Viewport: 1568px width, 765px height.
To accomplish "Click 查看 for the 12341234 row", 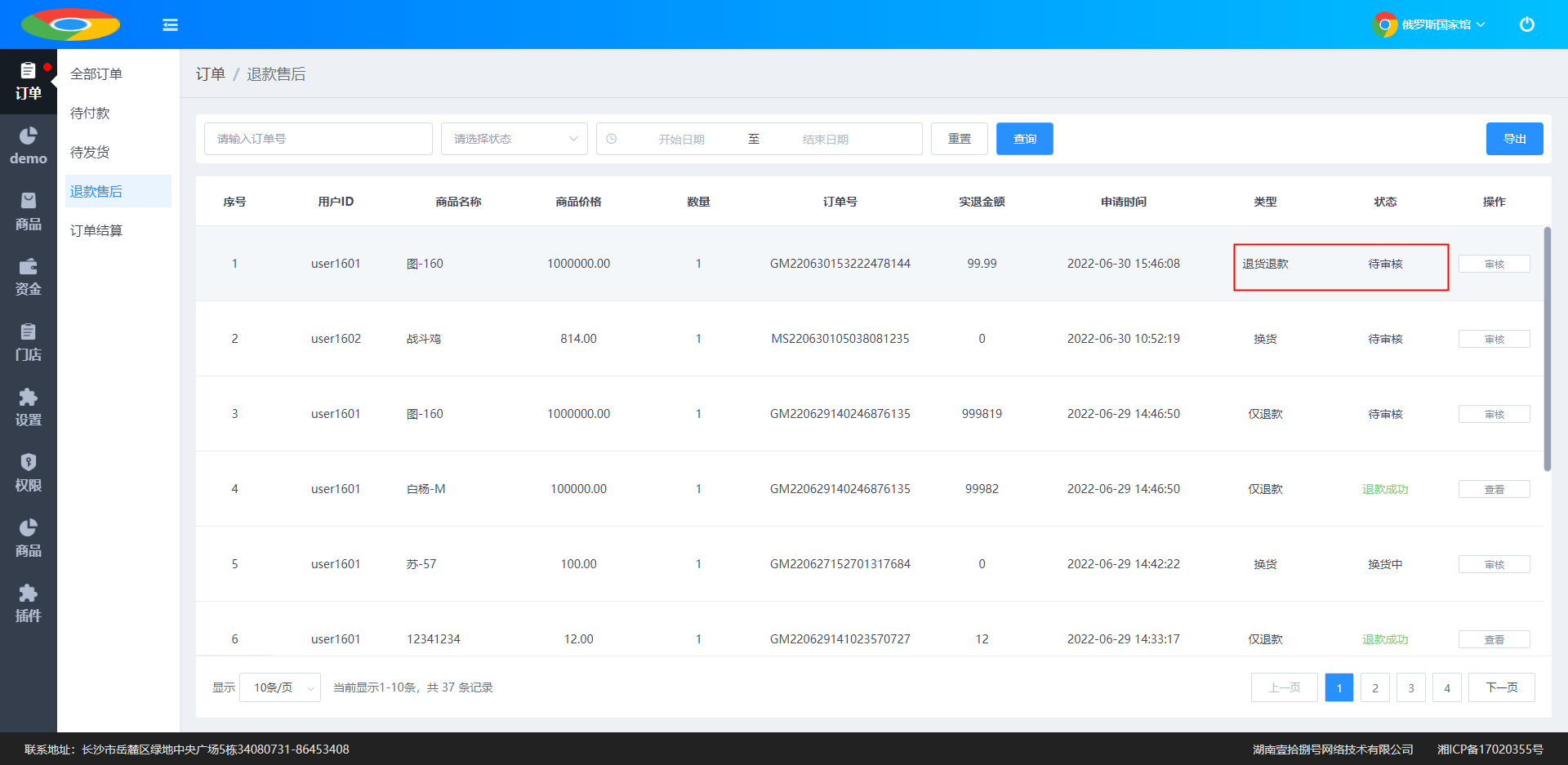I will tap(1494, 639).
